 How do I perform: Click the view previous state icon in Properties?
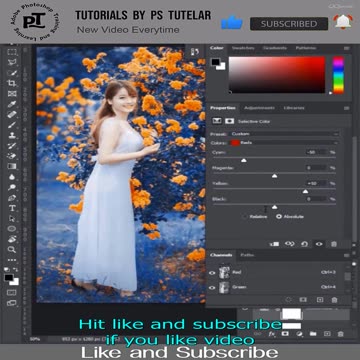click(289, 244)
